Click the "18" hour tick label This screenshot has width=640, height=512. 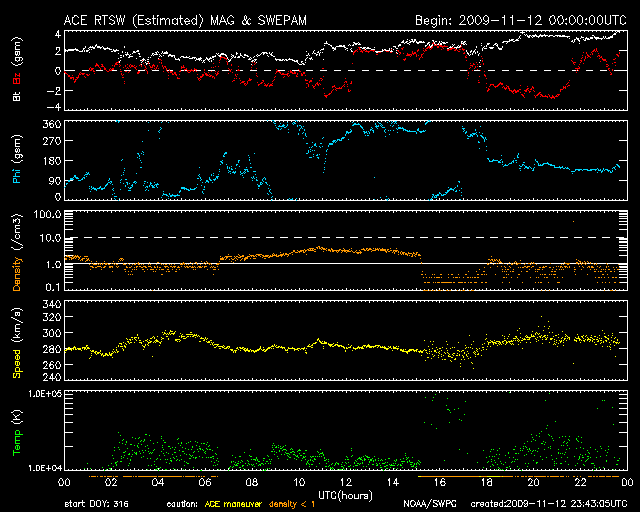487,483
